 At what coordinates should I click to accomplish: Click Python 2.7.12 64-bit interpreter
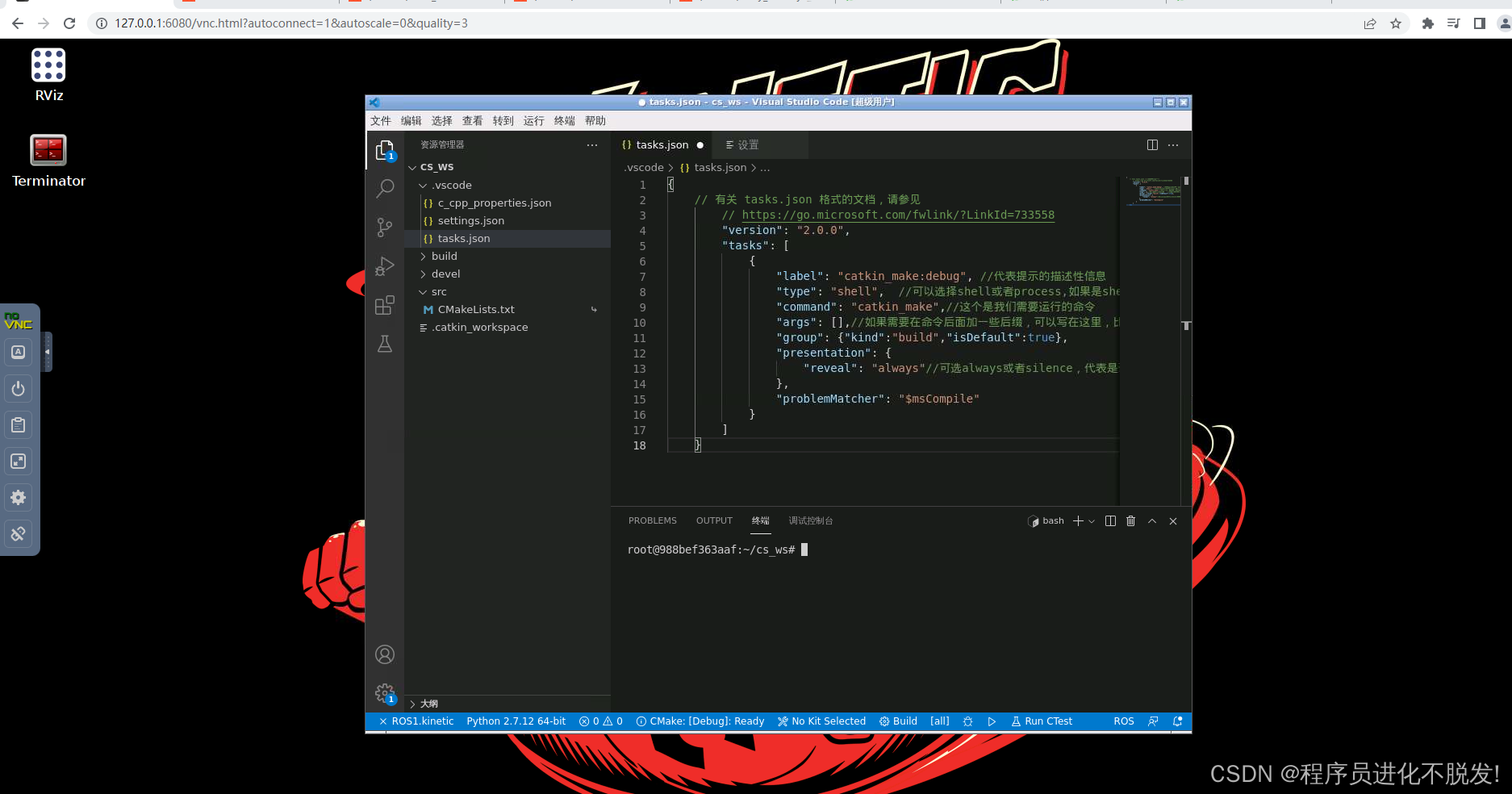(x=516, y=721)
